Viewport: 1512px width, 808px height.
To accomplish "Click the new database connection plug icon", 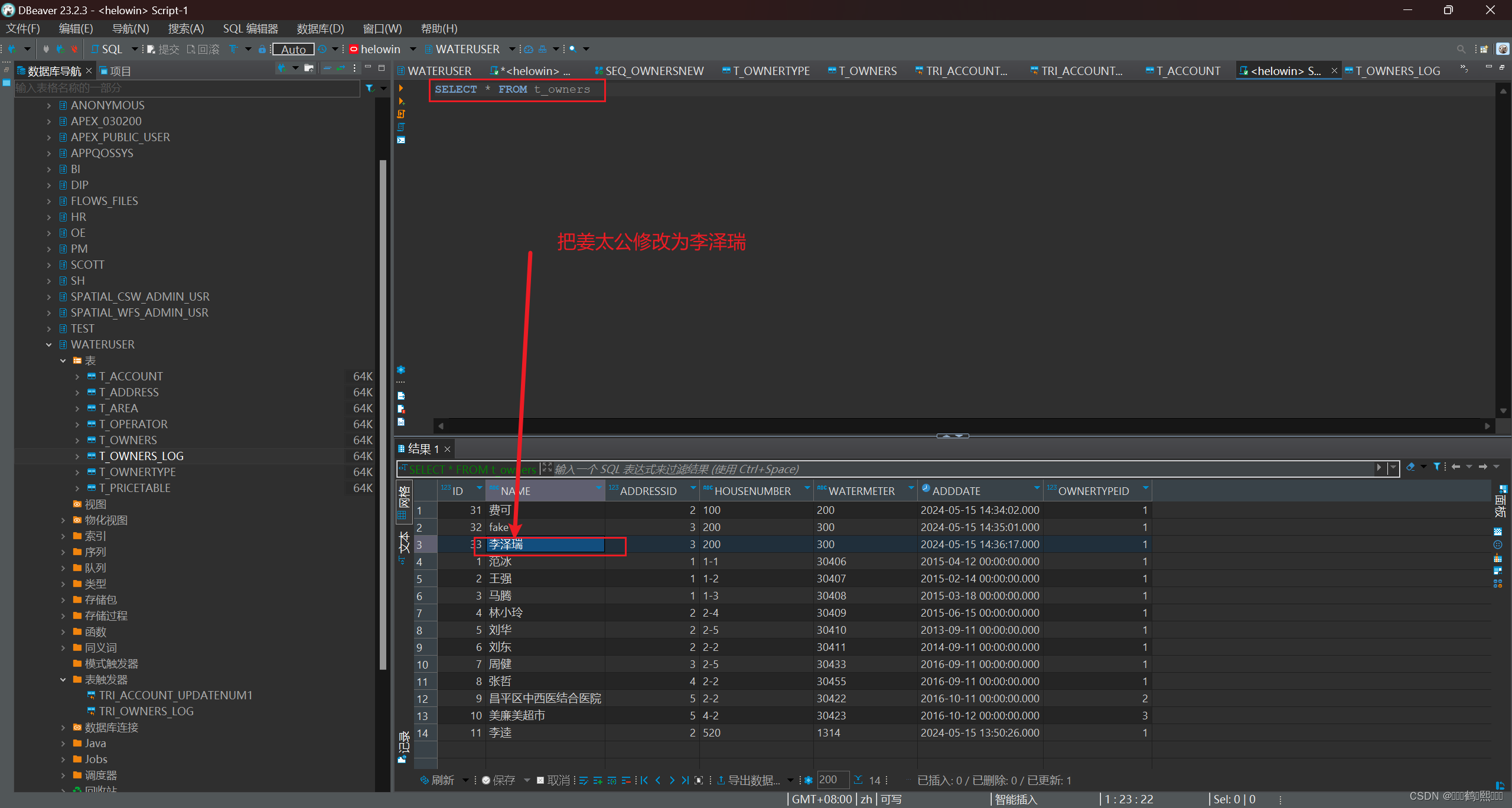I will (x=12, y=49).
